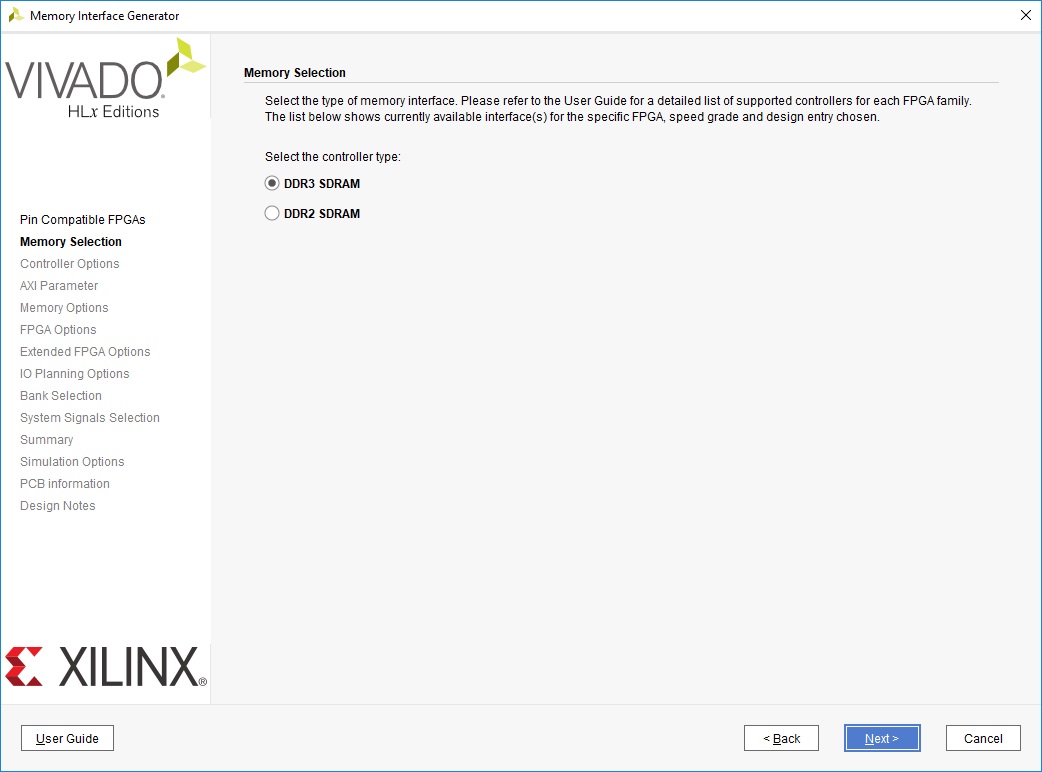Open the Pin Compatible FPGAs step
The width and height of the screenshot is (1042, 772).
[x=82, y=220]
